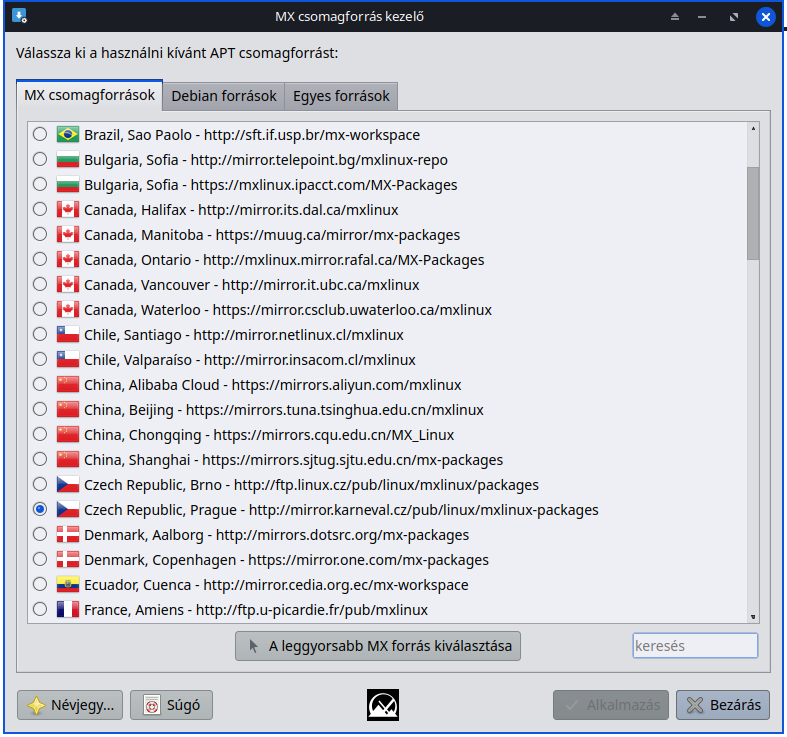
Task: Choose Denmark, Aalborg radio button
Action: click(x=40, y=534)
